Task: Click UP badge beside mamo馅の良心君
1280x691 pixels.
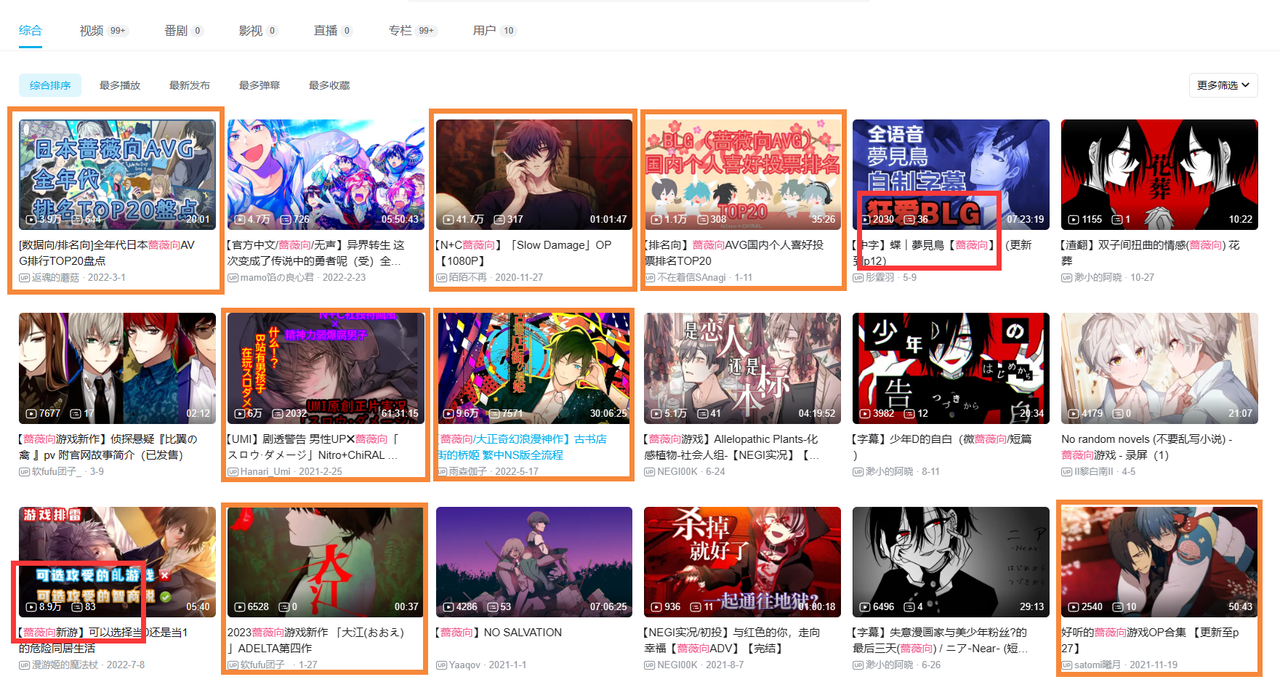Action: click(x=233, y=277)
